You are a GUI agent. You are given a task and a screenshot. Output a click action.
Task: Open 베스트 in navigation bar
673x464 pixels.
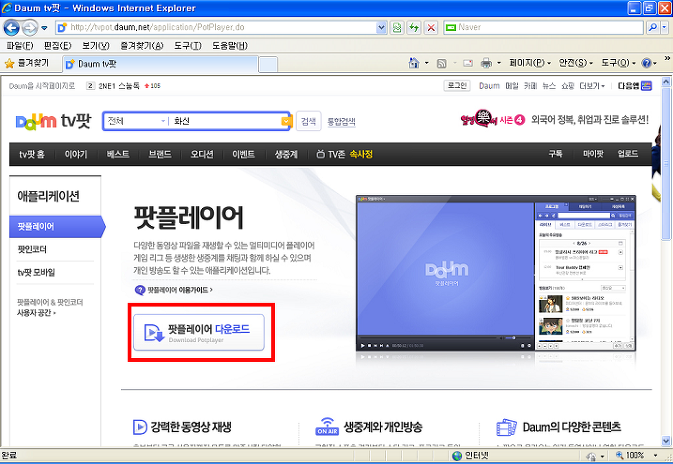coord(118,154)
